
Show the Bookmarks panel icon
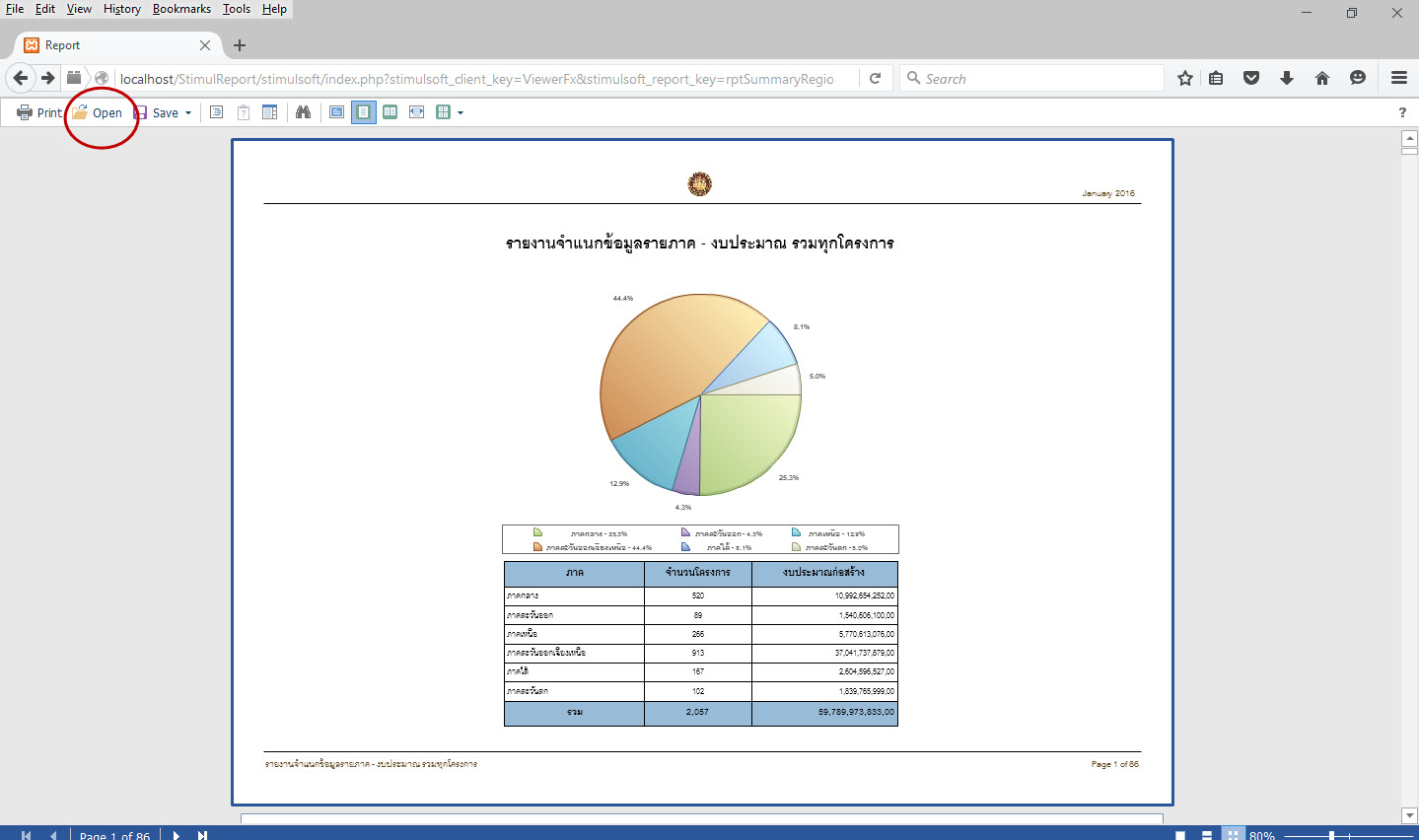(x=217, y=112)
